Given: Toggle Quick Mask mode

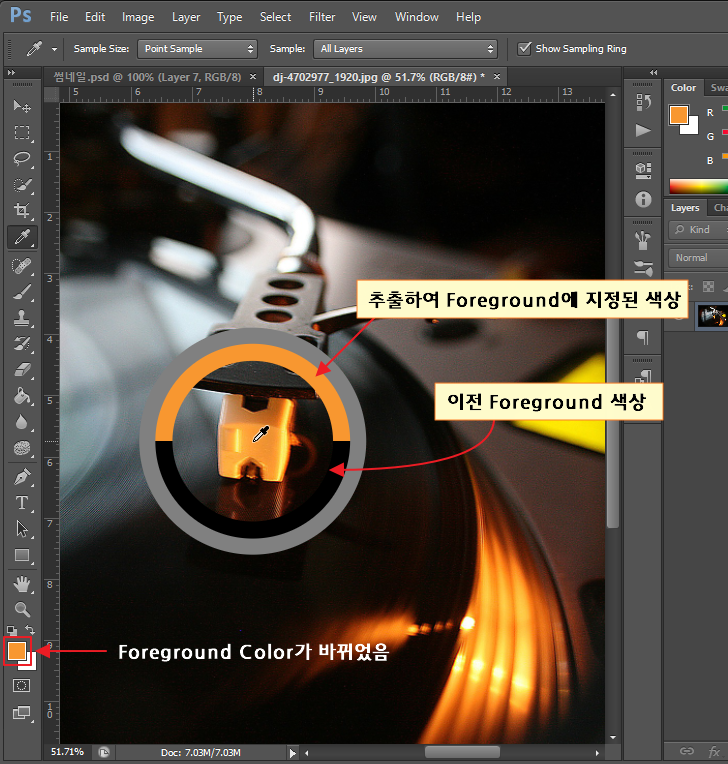Looking at the screenshot, I should tap(21, 686).
